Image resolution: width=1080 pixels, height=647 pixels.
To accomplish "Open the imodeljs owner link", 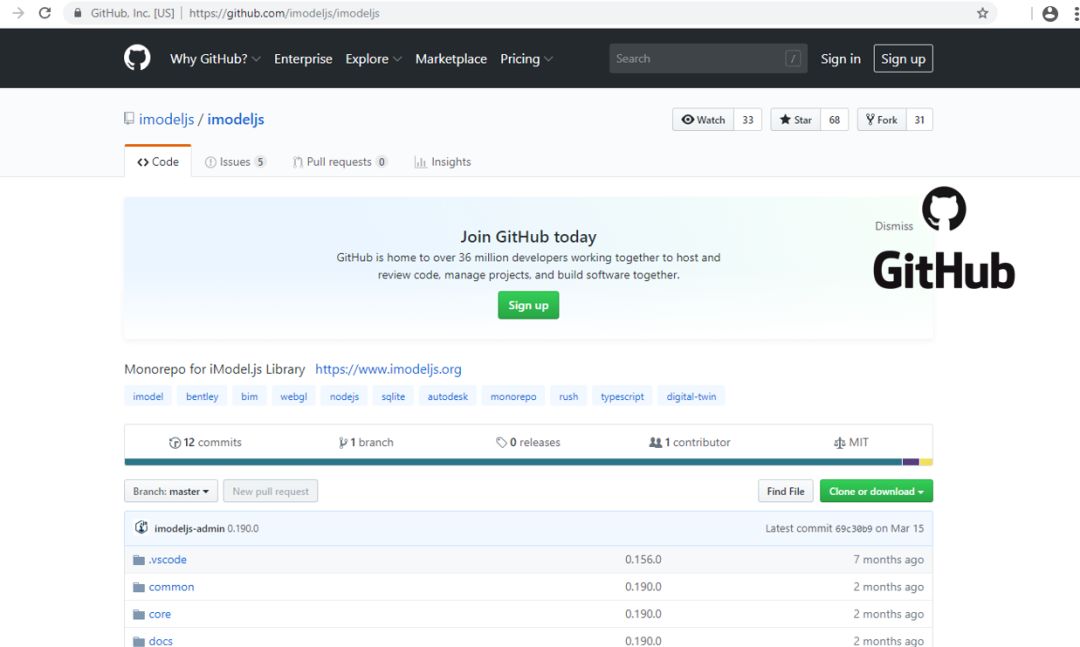I will pos(167,119).
